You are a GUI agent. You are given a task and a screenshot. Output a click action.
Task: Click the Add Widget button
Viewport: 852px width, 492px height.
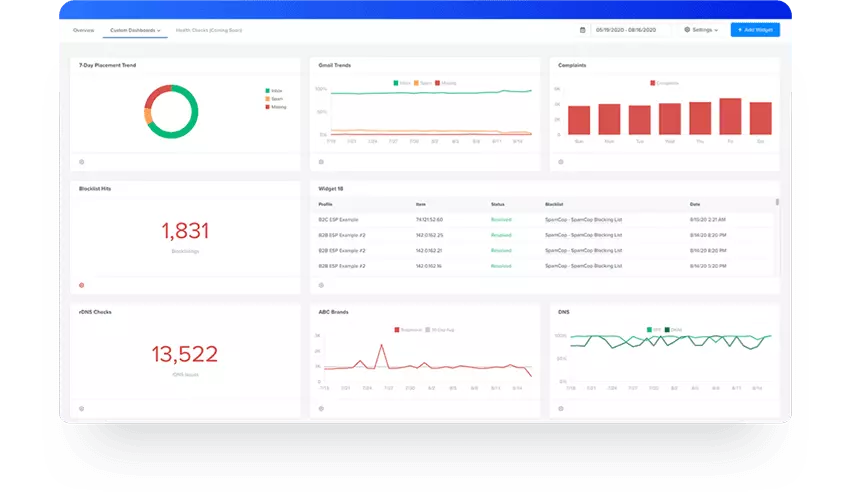pos(755,30)
